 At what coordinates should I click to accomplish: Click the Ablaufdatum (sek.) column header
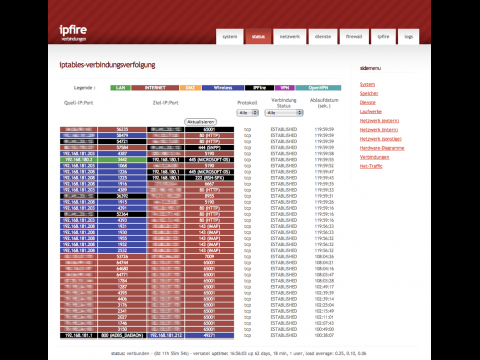tap(324, 103)
